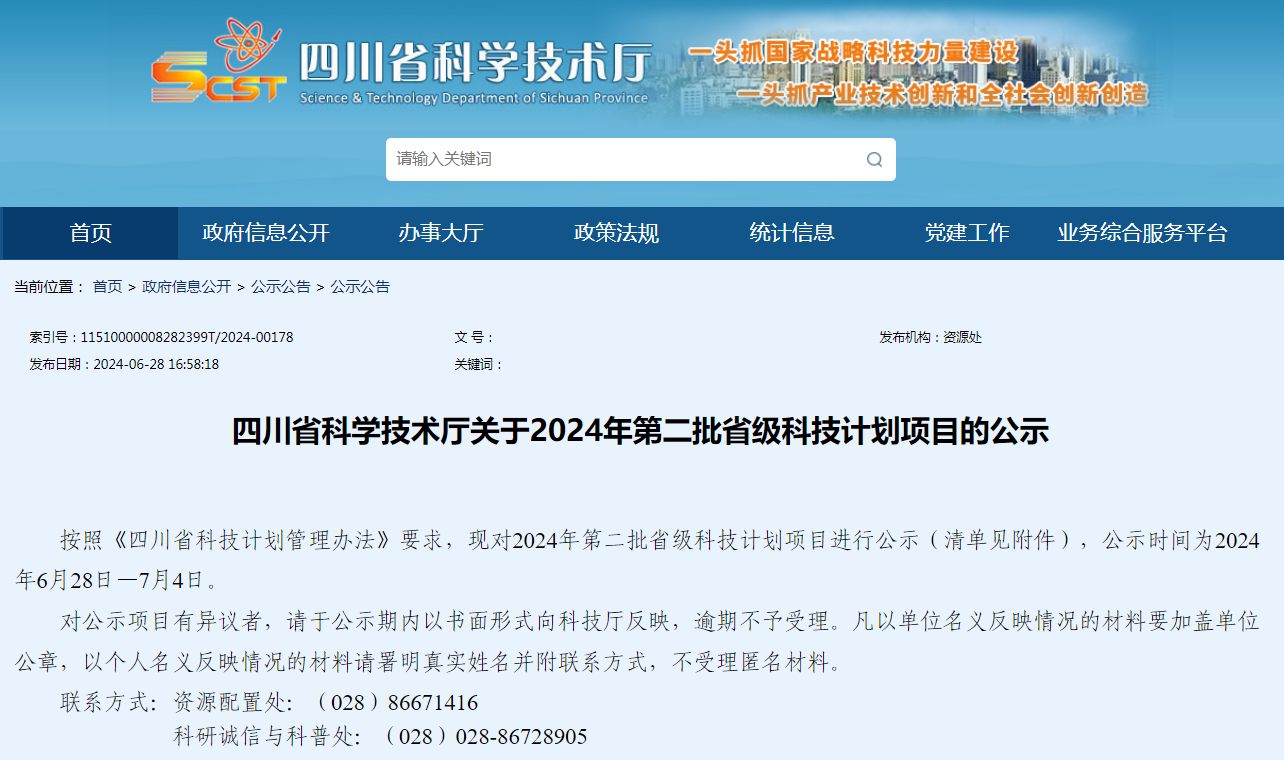Click the search magnifier icon
This screenshot has height=760, width=1284.
(x=872, y=159)
